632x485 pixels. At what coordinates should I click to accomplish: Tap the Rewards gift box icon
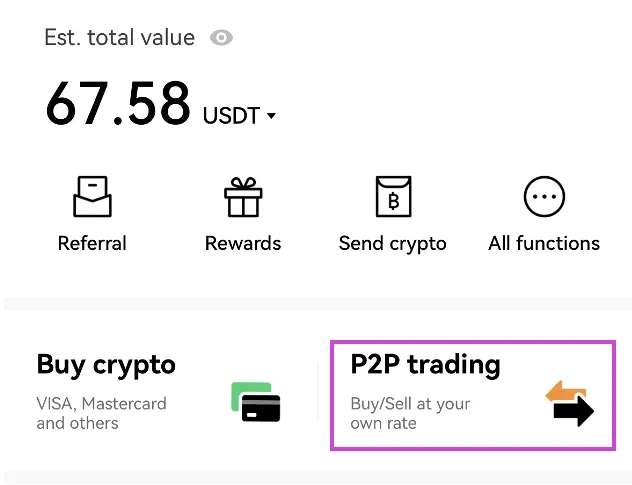pos(243,198)
